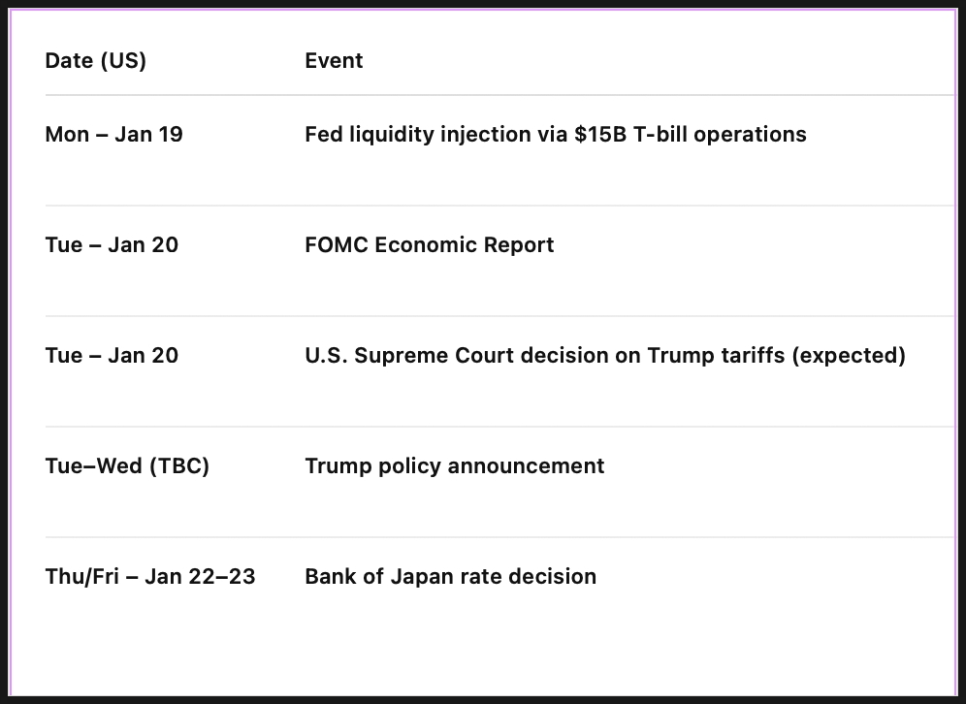
Task: Click the word FOMC in second row
Action: pos(337,245)
